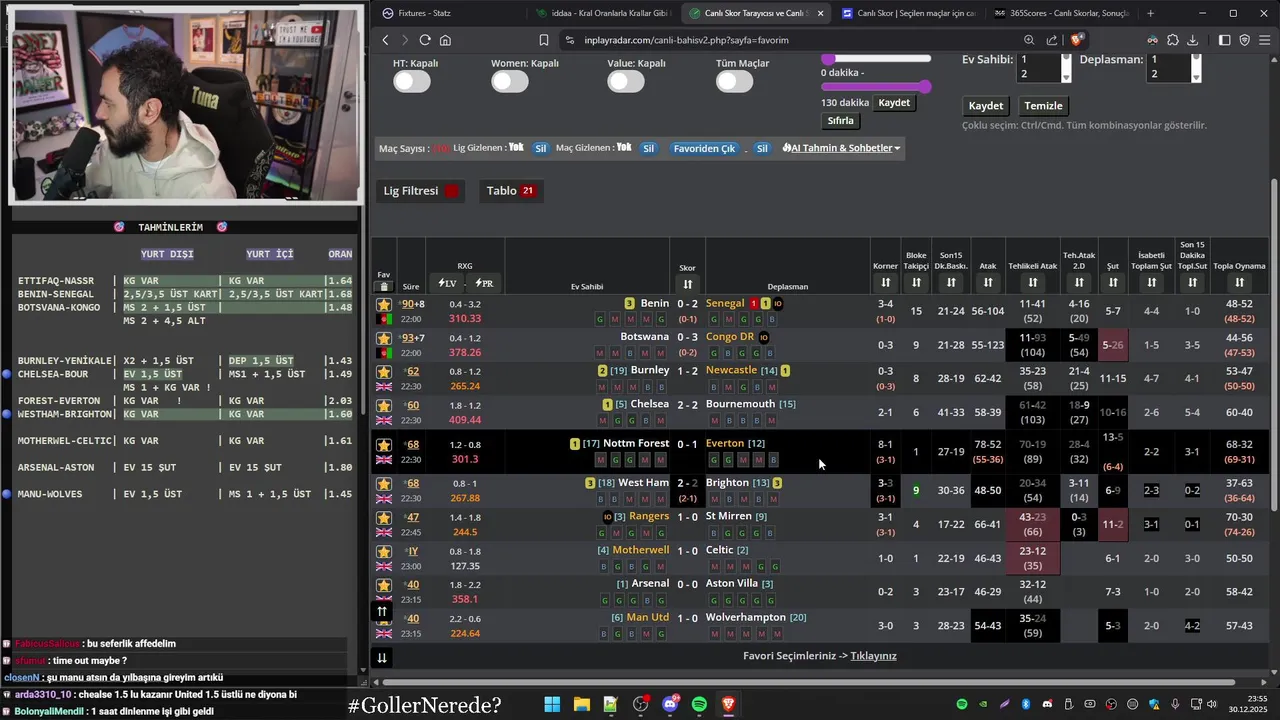The image size is (1280, 720).
Task: Sort RXG by the PR button
Action: (x=484, y=284)
